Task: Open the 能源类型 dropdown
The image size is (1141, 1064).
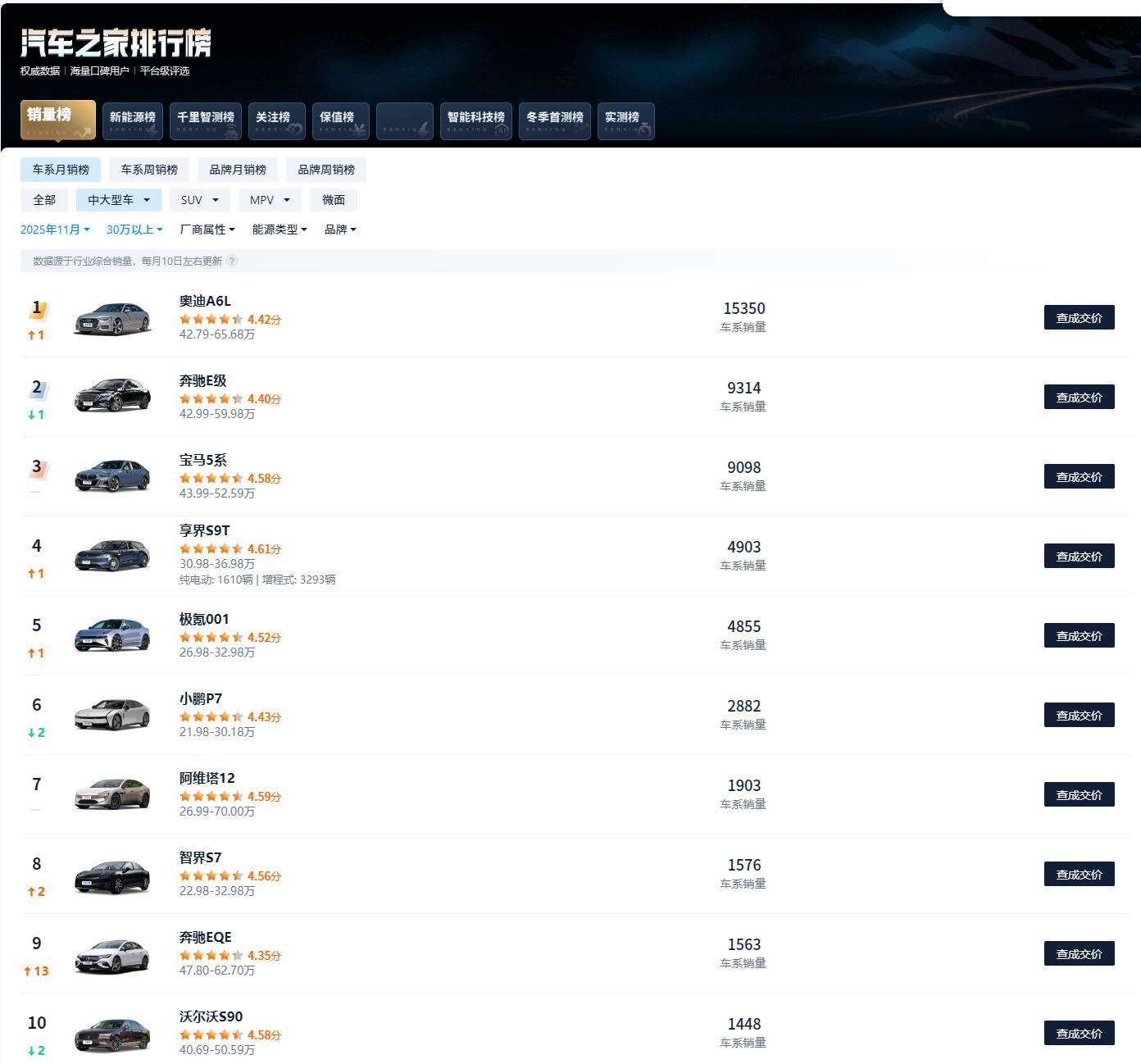Action: (x=279, y=230)
